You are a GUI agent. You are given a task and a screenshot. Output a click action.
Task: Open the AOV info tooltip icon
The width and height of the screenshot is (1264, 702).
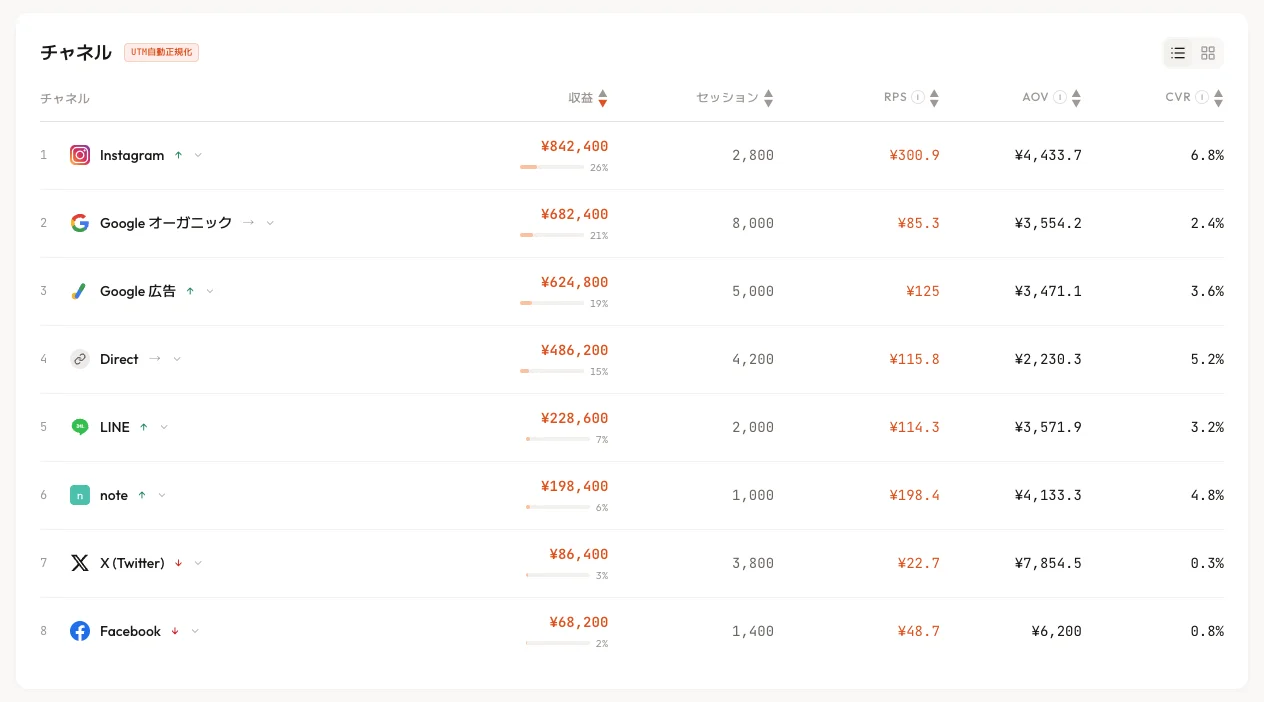1059,97
